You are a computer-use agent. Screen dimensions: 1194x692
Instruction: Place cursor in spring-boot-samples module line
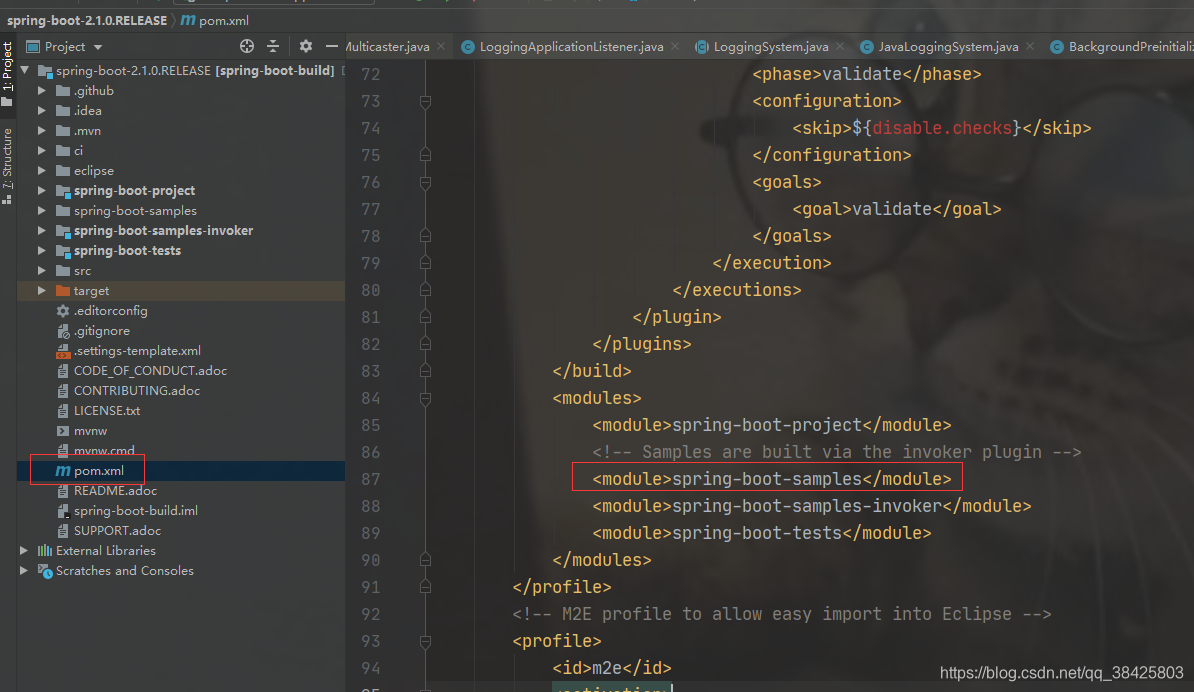click(771, 479)
